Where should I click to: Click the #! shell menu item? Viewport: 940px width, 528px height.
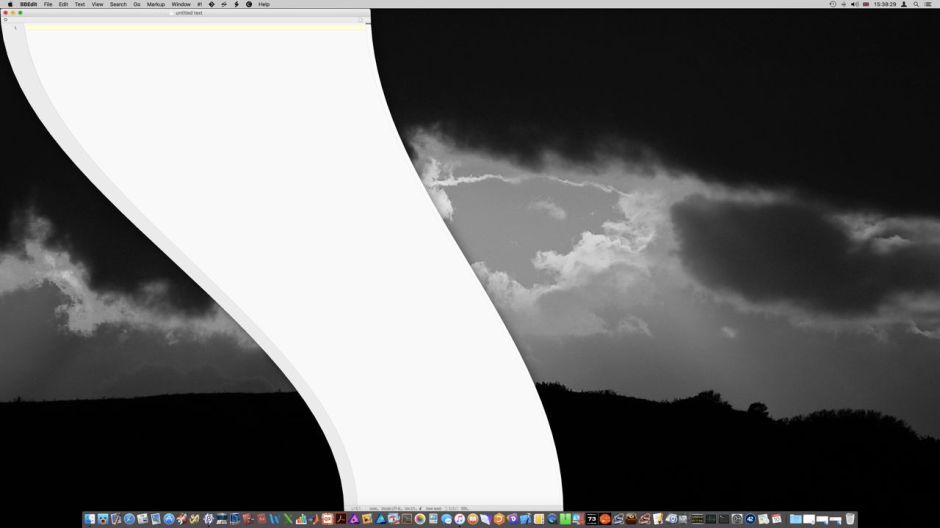click(x=199, y=4)
